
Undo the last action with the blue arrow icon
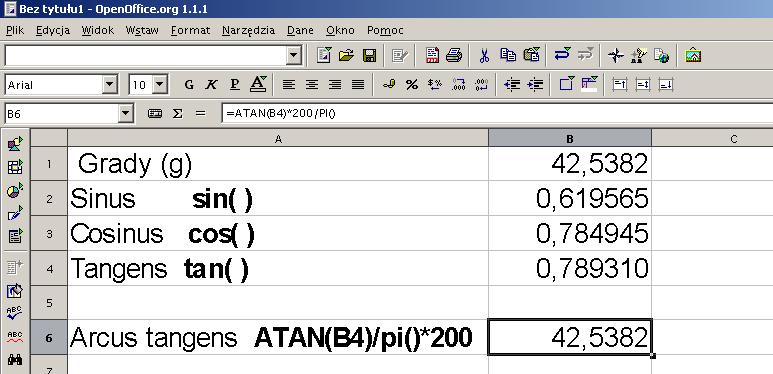coord(562,55)
